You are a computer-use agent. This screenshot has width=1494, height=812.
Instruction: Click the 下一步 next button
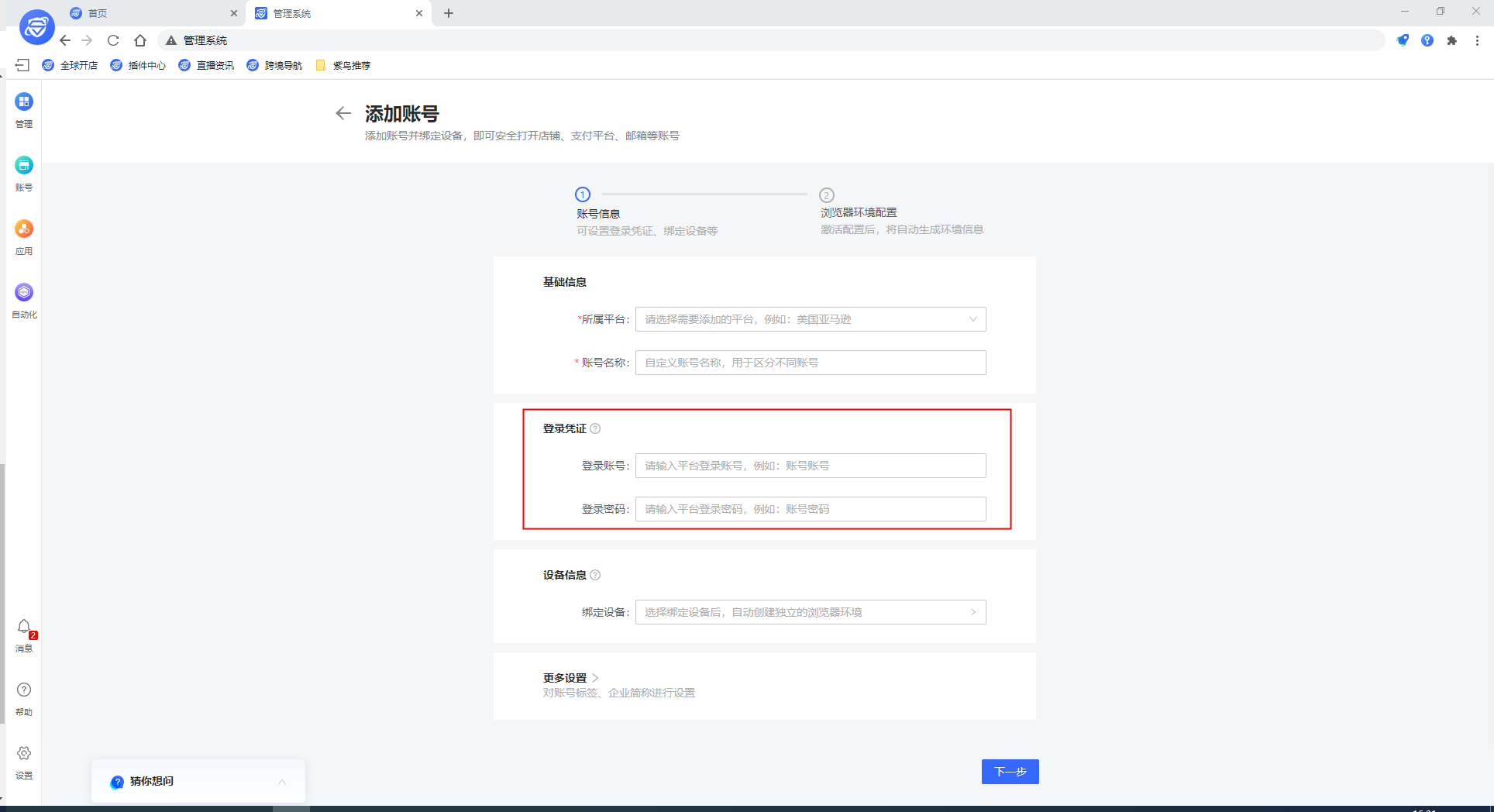(x=1010, y=772)
